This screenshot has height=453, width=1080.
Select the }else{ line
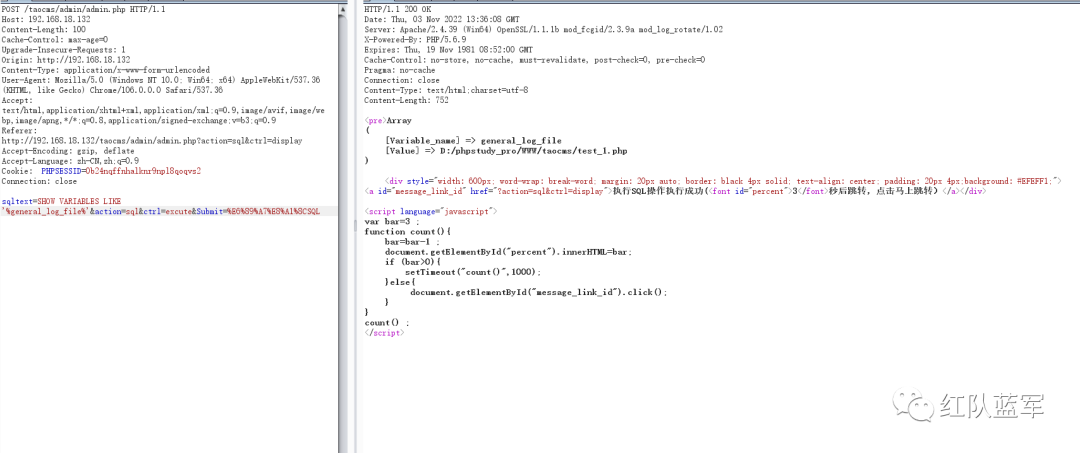tap(400, 282)
